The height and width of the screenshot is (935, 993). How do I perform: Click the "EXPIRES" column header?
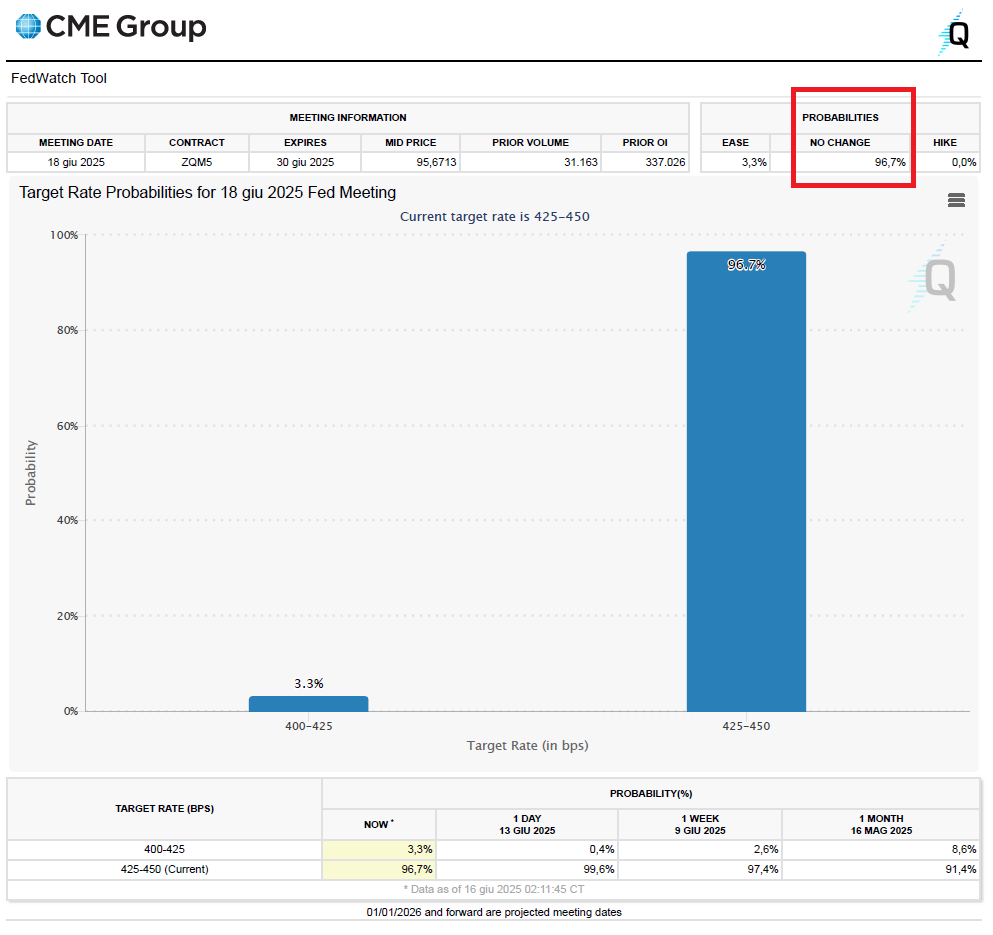coord(305,143)
